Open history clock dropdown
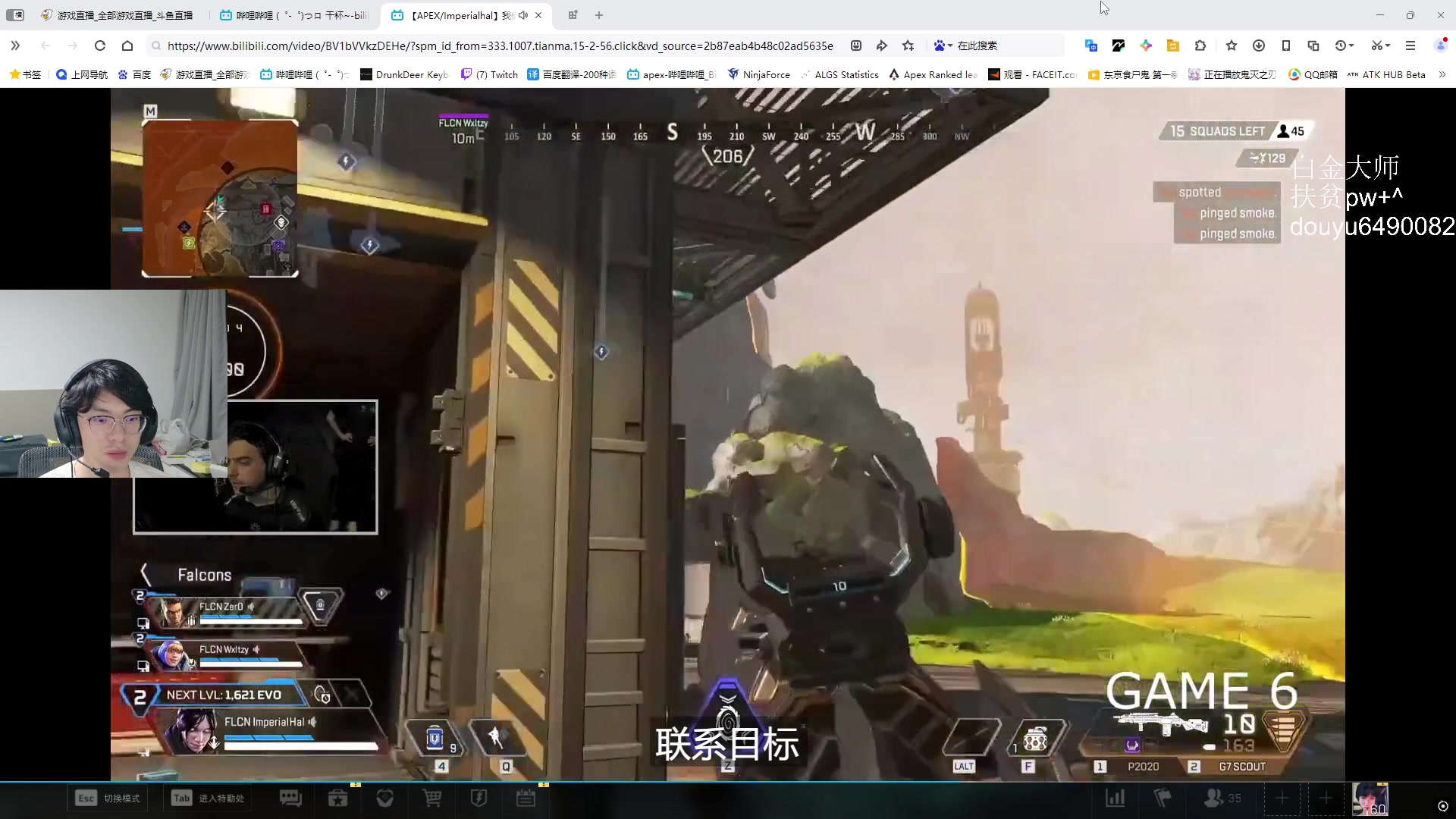The height and width of the screenshot is (819, 1456). pos(1345,45)
